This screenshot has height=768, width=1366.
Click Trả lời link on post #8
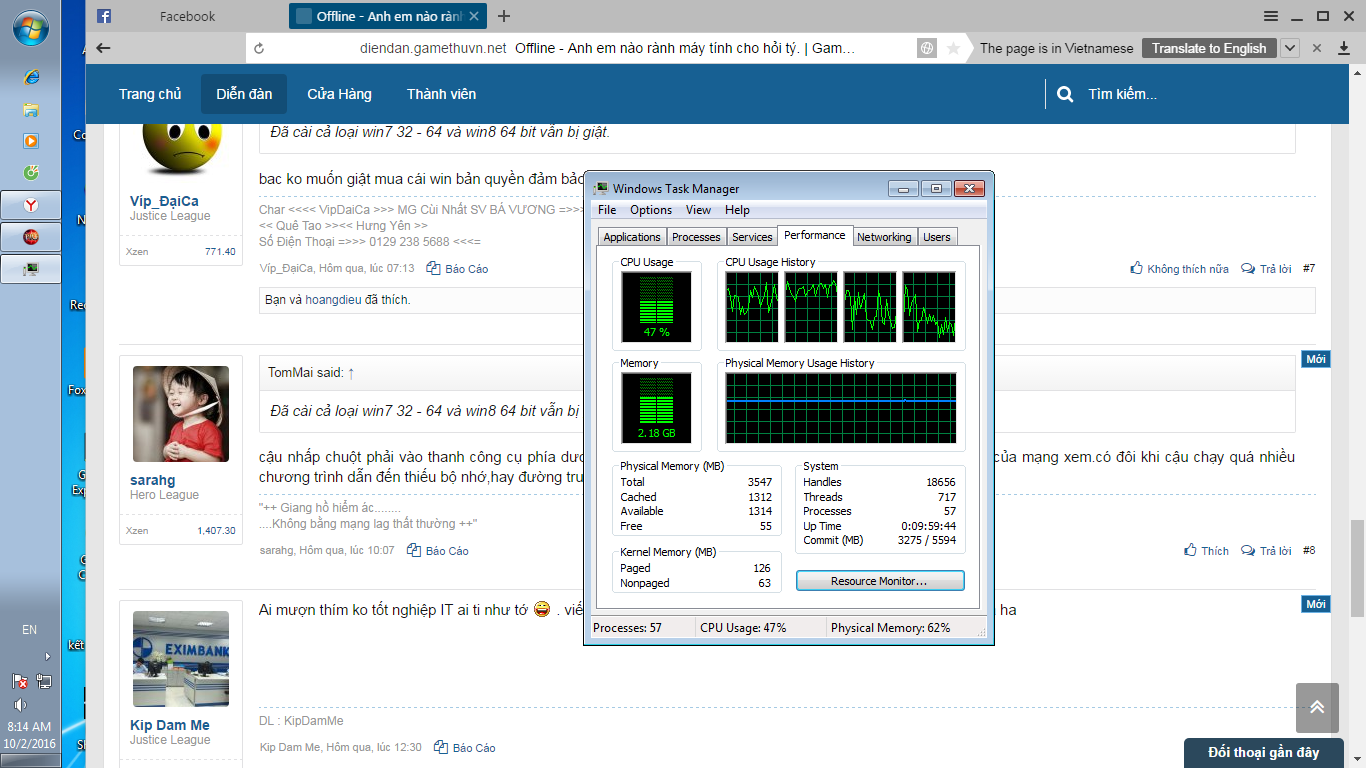tap(1267, 551)
